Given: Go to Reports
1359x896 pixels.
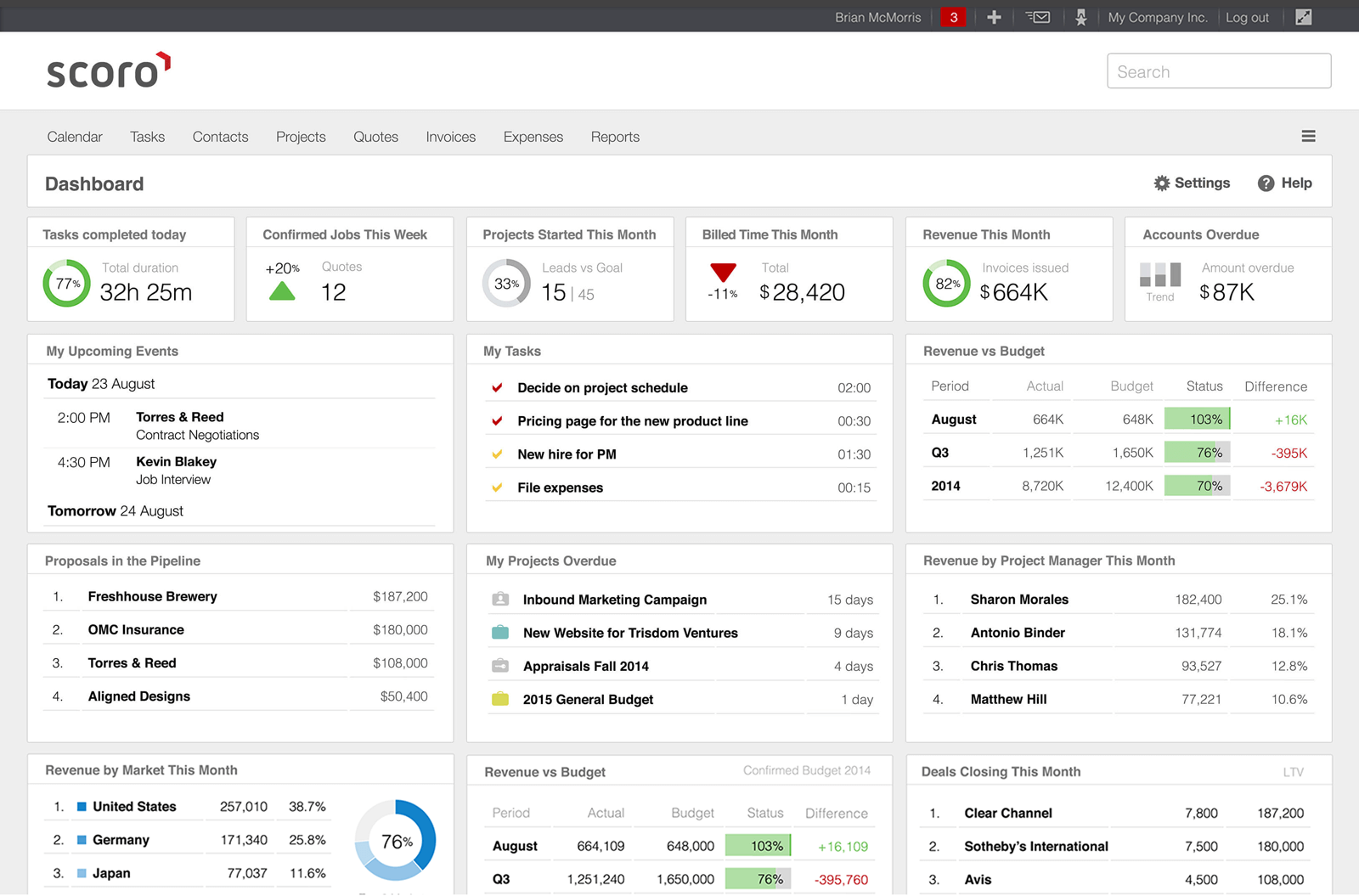Looking at the screenshot, I should click(x=616, y=137).
